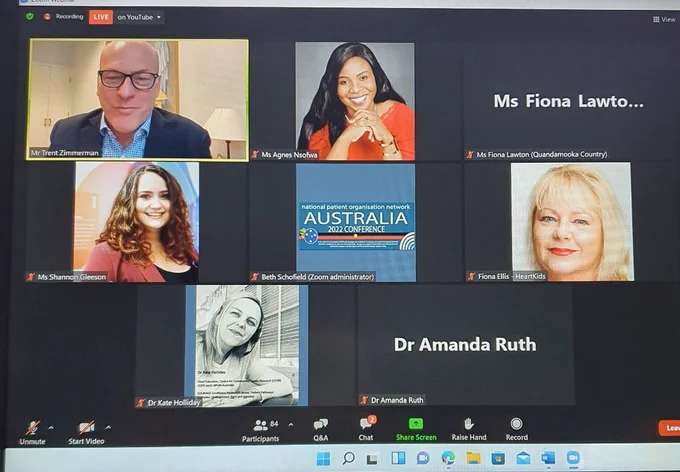This screenshot has height=472, width=680.
Task: Click the red Leave button
Action: (669, 428)
